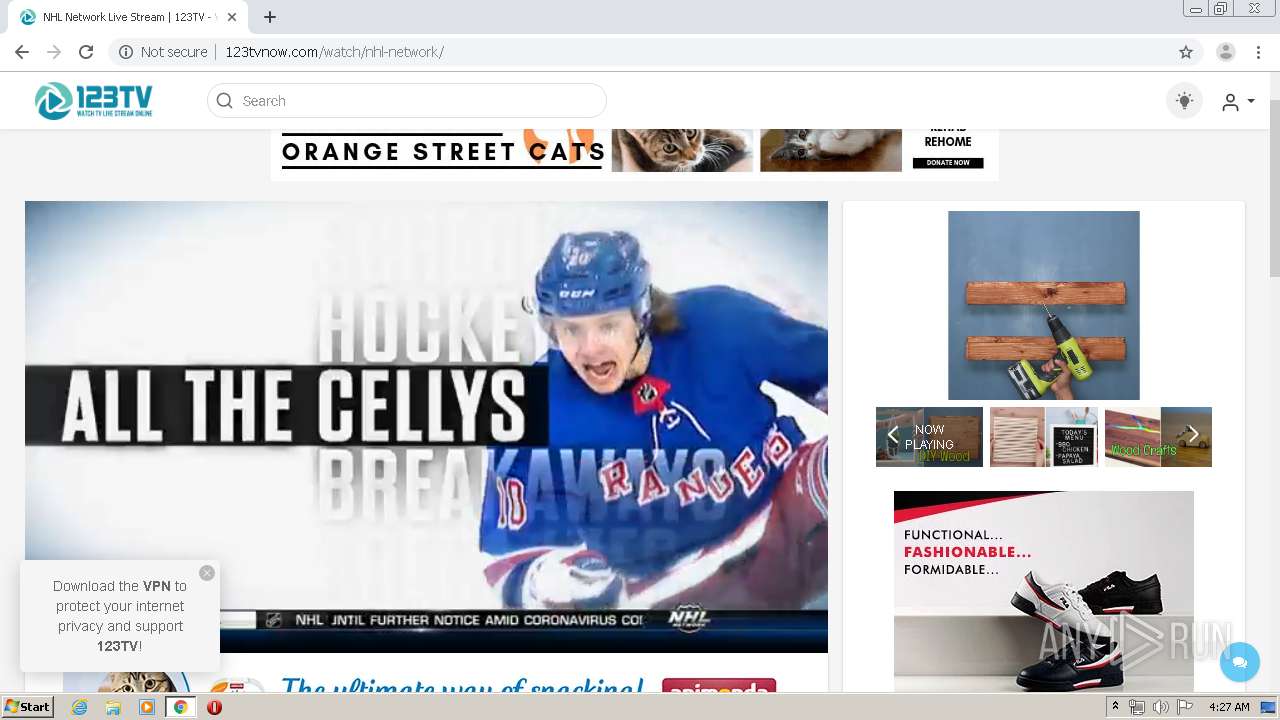1280x720 pixels.
Task: Click the Action Center flag icon
Action: pyautogui.click(x=1185, y=707)
